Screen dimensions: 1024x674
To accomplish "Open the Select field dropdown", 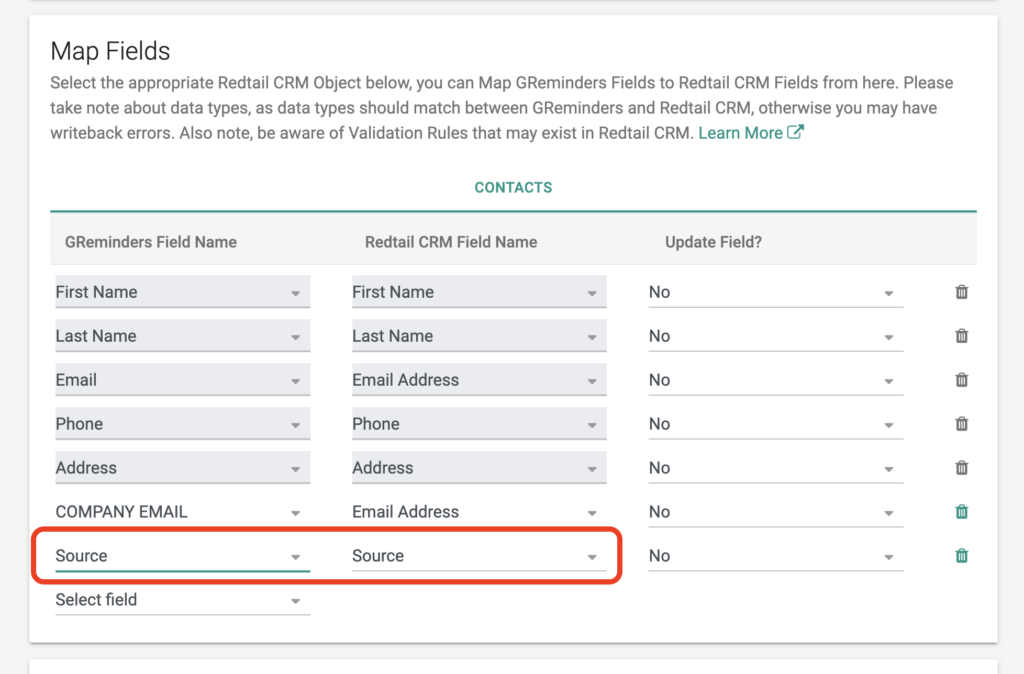I will pos(182,600).
